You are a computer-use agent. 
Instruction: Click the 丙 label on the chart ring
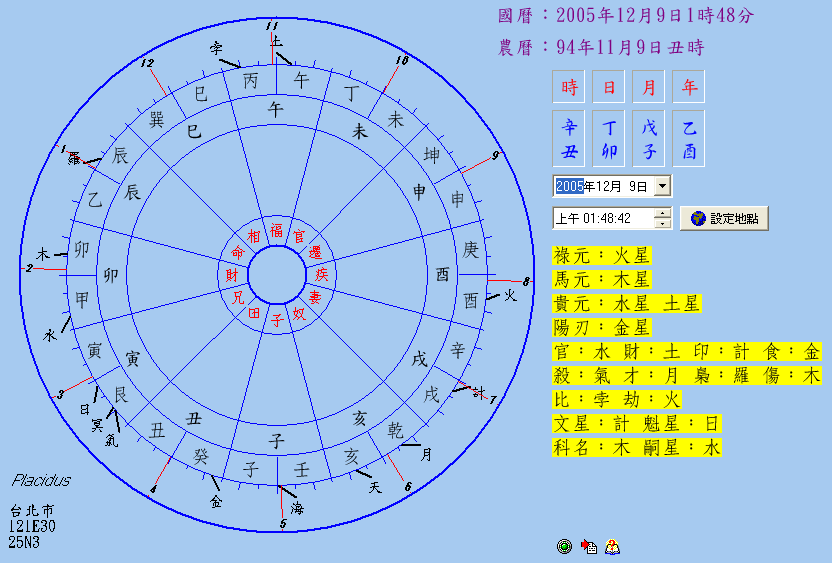[x=250, y=81]
